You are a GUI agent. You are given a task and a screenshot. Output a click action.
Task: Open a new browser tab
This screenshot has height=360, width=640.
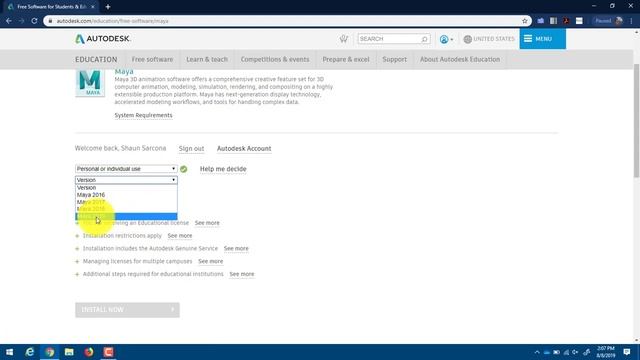click(108, 7)
